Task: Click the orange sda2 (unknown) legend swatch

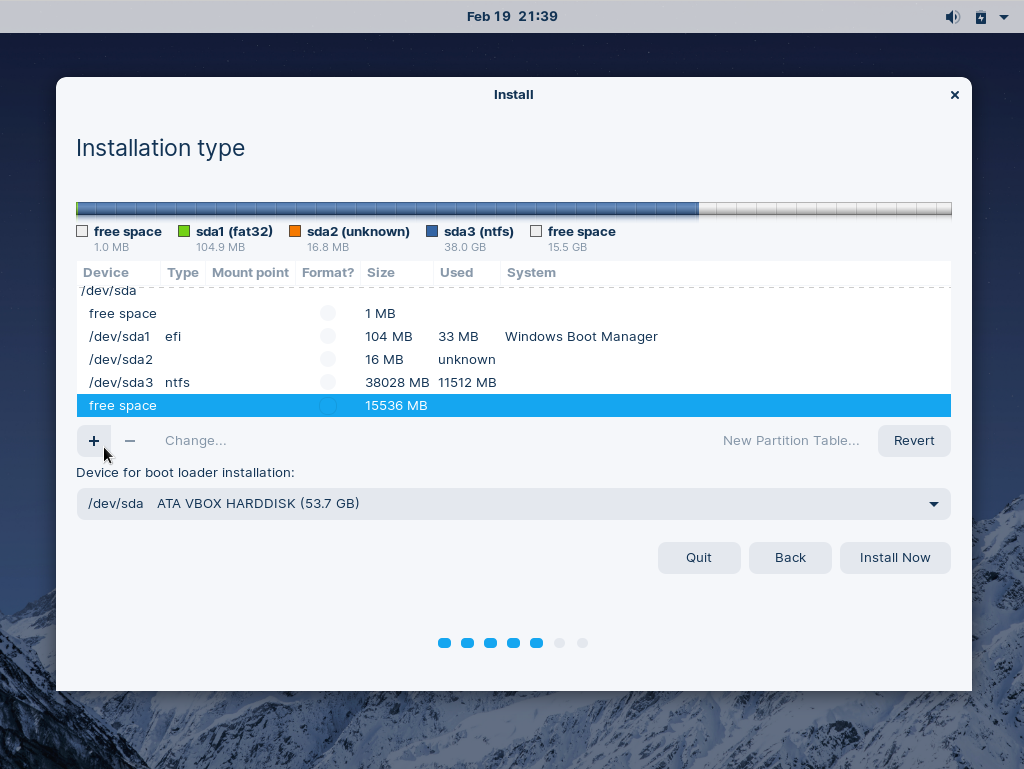Action: point(295,232)
